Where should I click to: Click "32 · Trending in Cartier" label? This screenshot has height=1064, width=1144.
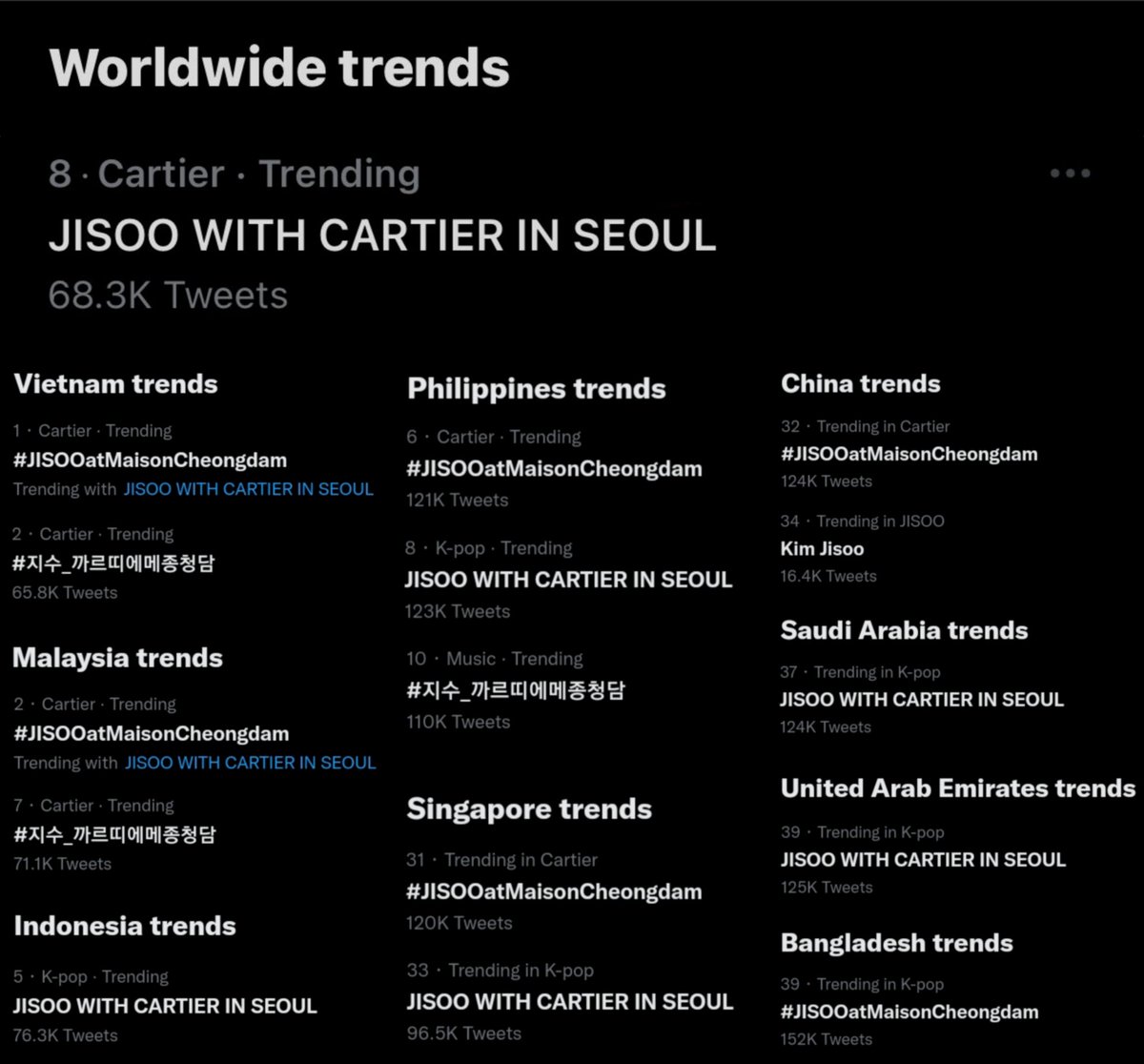tap(865, 426)
